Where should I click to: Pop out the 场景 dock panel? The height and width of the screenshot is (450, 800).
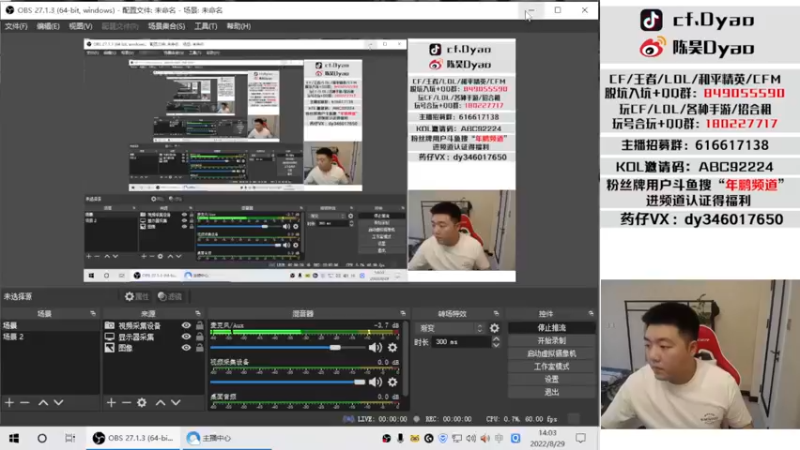pyautogui.click(x=93, y=313)
